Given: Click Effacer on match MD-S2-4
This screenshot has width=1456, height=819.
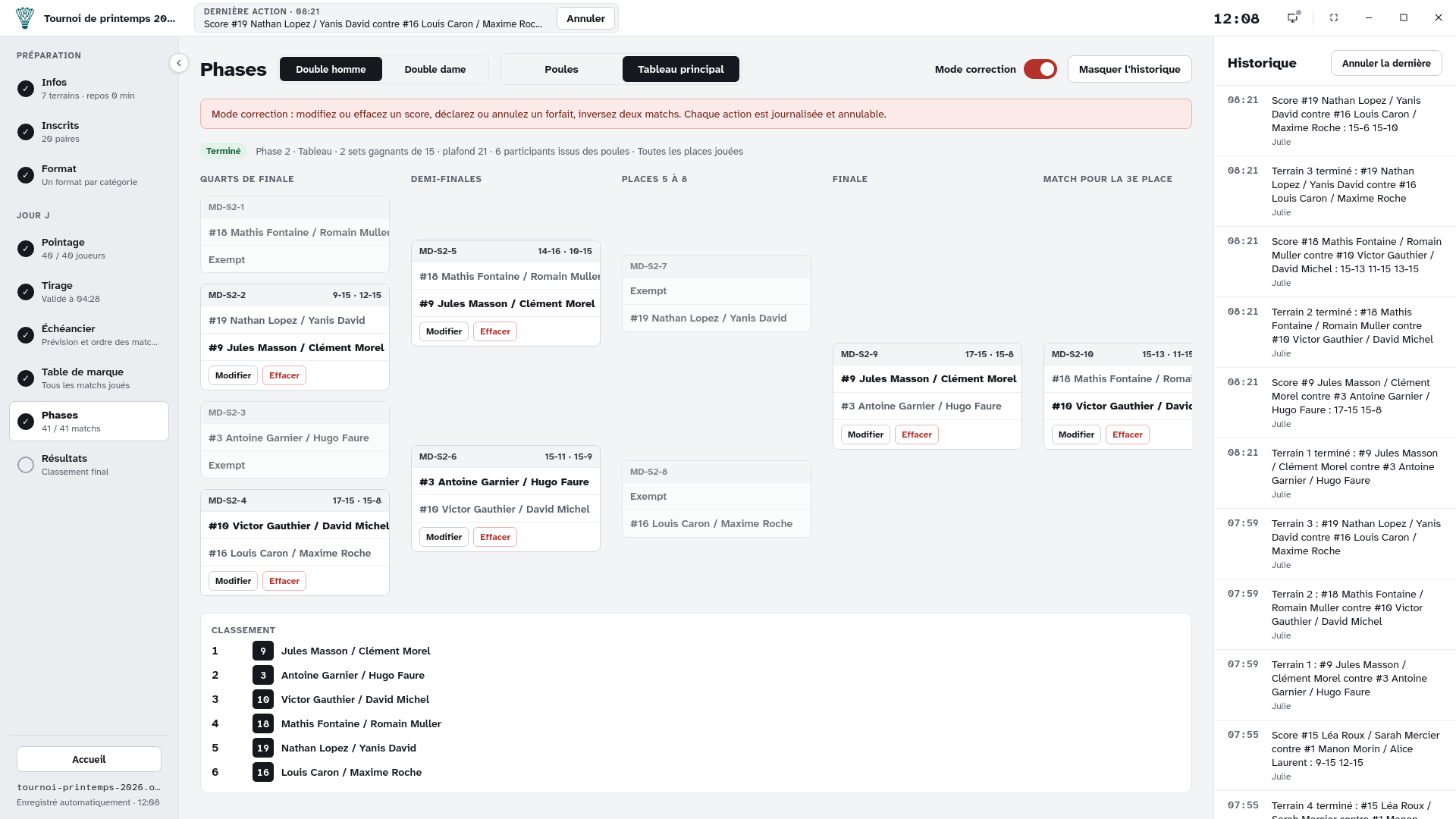Looking at the screenshot, I should [284, 581].
